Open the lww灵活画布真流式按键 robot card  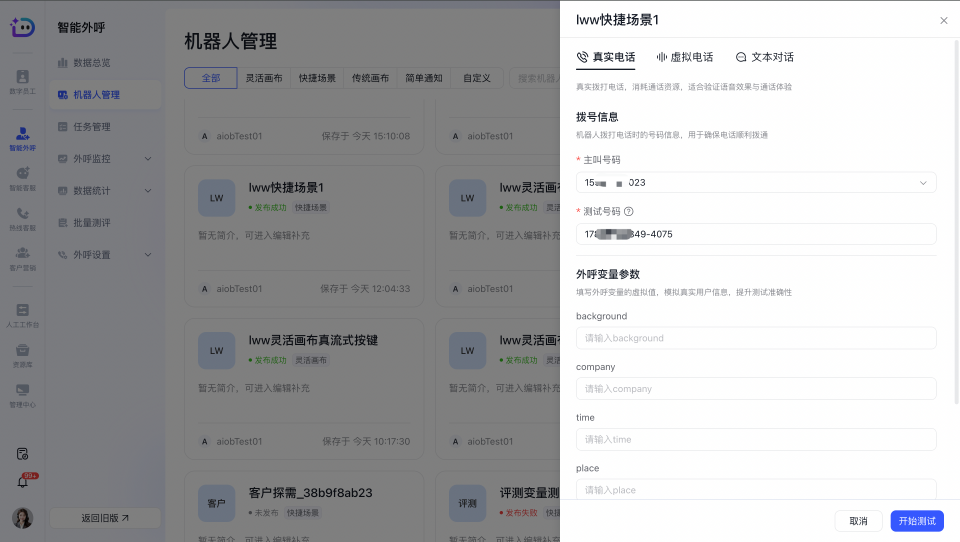pyautogui.click(x=304, y=389)
